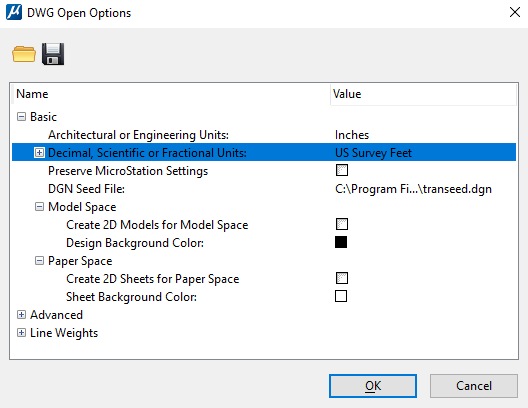Collapse the Paper Space group
528x408 pixels.
click(x=39, y=261)
